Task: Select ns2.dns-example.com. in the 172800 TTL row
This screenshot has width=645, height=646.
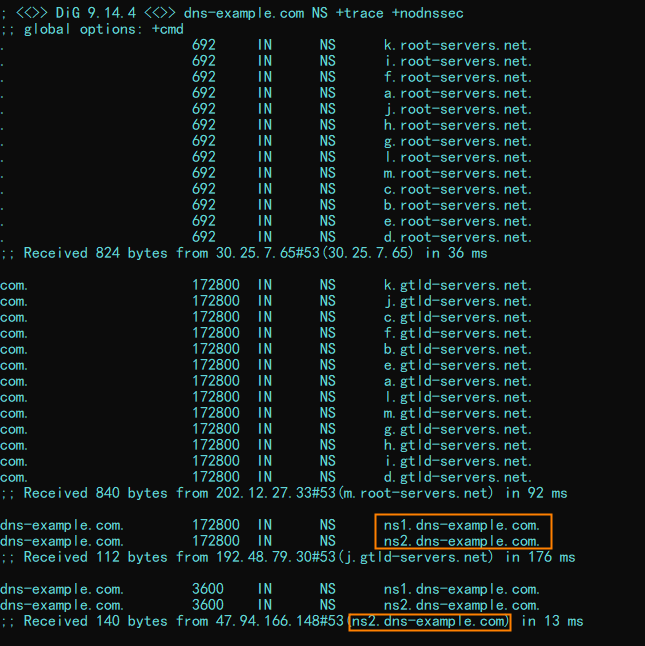Action: click(462, 541)
